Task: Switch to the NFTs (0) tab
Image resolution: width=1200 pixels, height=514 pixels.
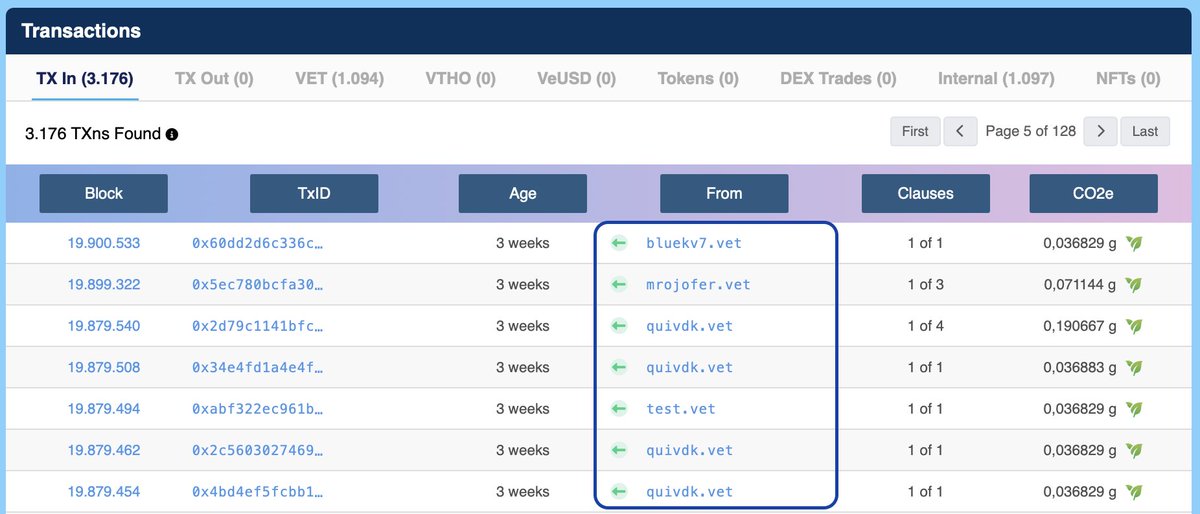Action: [1128, 78]
